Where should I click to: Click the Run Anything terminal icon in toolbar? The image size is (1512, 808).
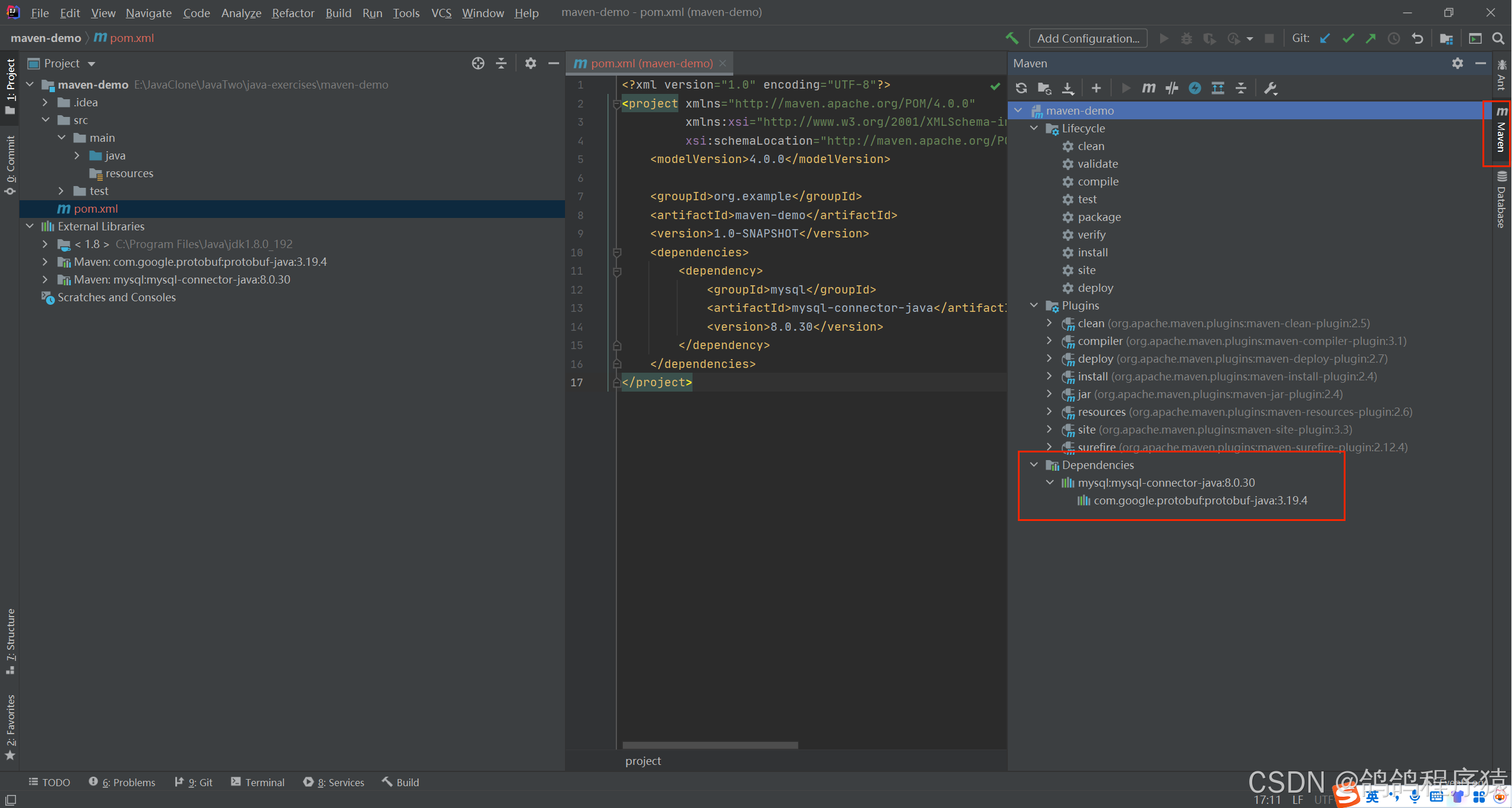click(1475, 38)
